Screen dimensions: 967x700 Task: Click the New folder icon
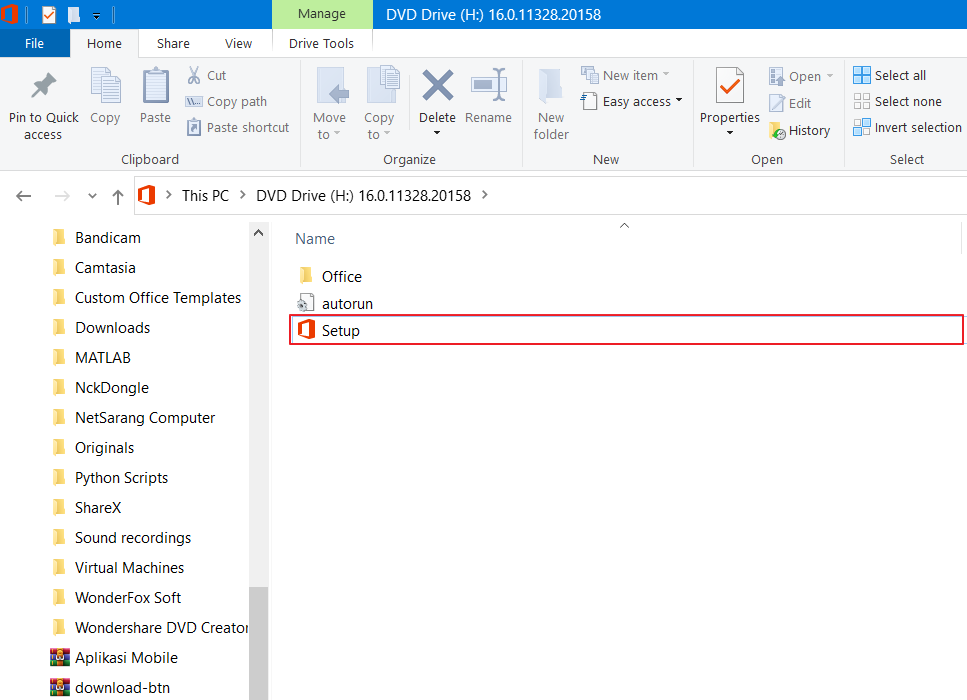click(551, 85)
